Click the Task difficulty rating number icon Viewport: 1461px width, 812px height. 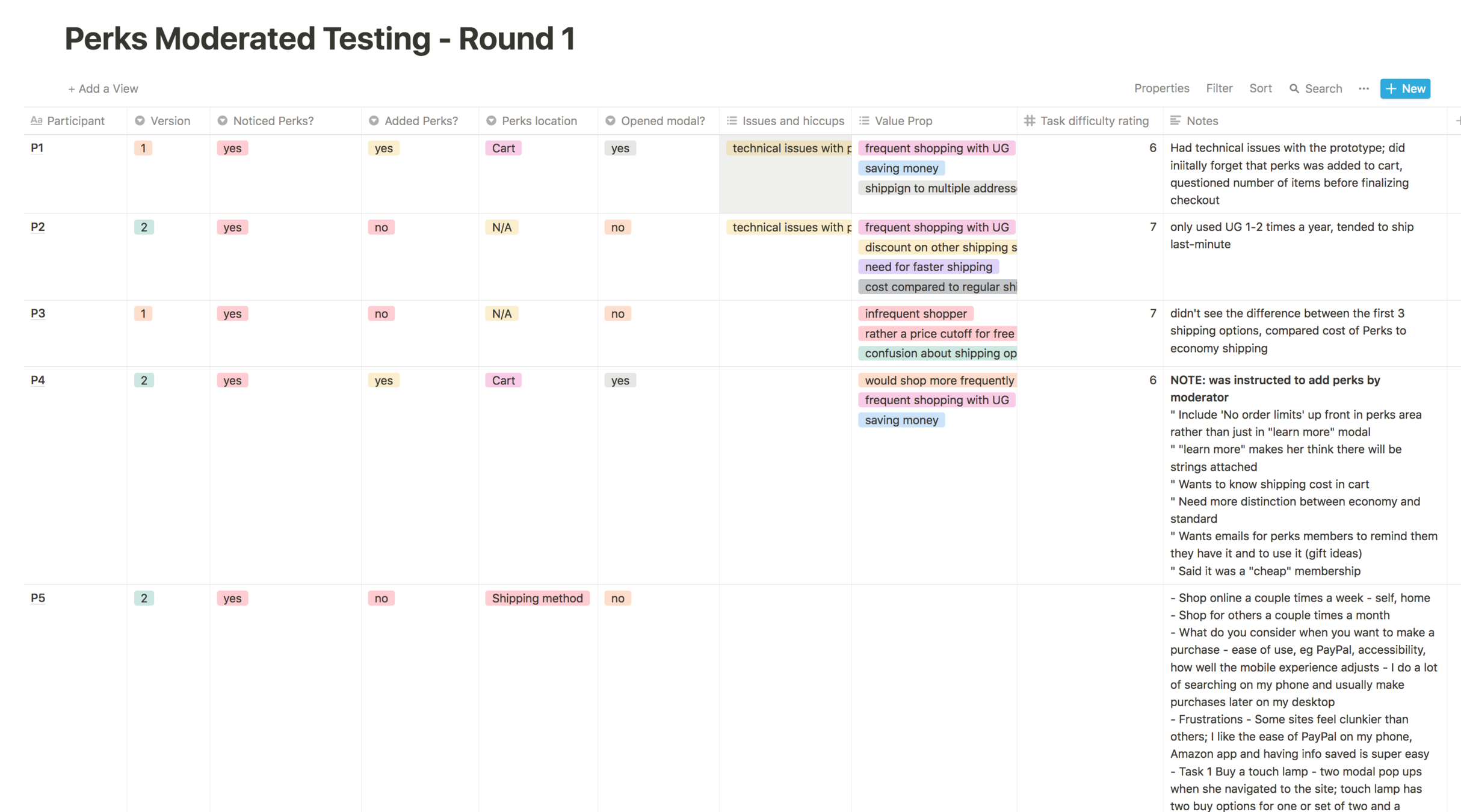click(x=1030, y=121)
